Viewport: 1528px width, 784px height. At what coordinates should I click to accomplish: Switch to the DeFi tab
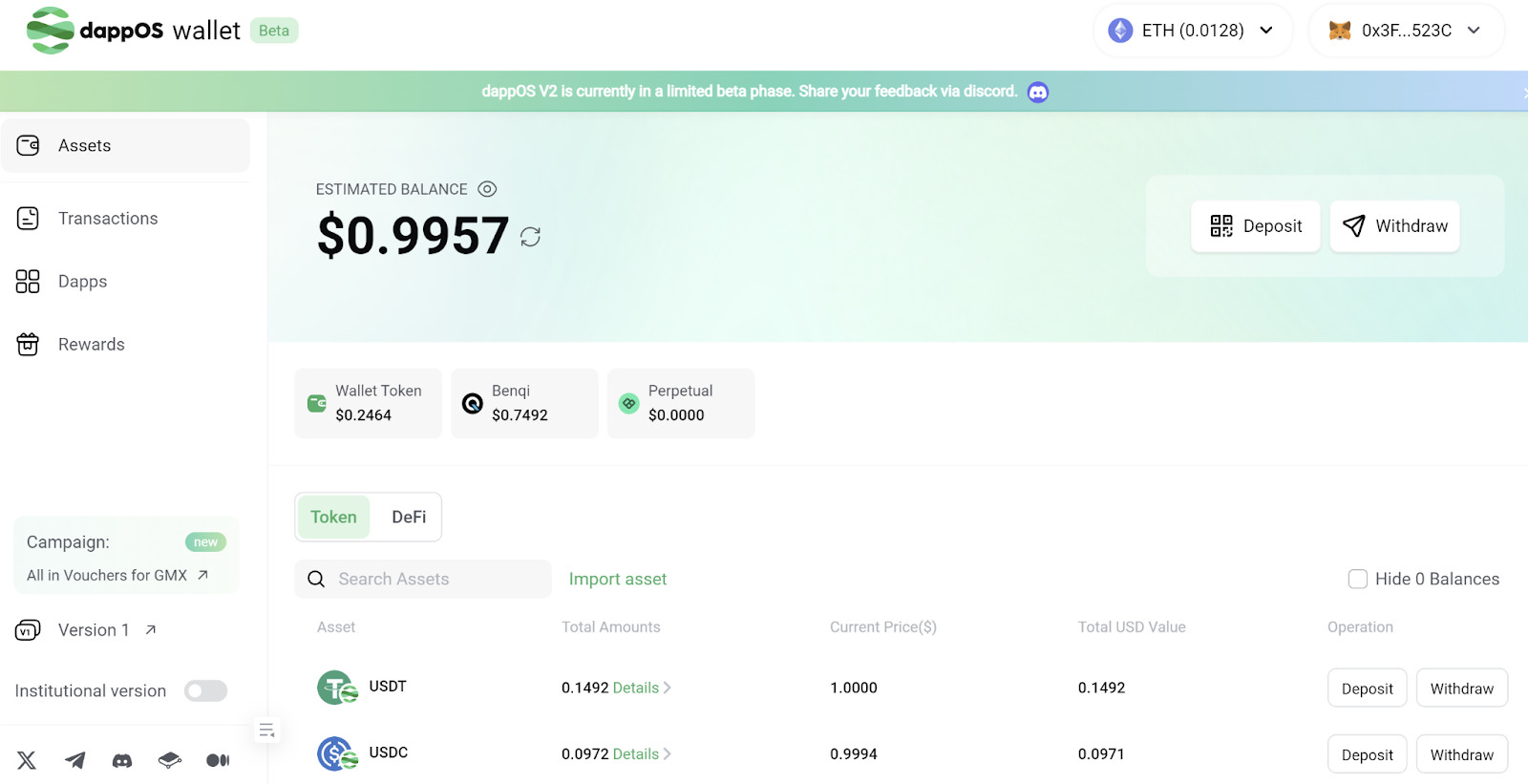click(409, 517)
